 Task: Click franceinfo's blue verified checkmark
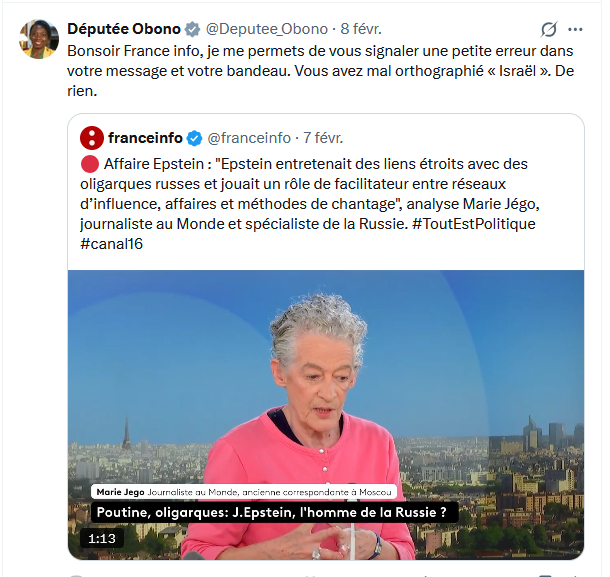(x=194, y=138)
